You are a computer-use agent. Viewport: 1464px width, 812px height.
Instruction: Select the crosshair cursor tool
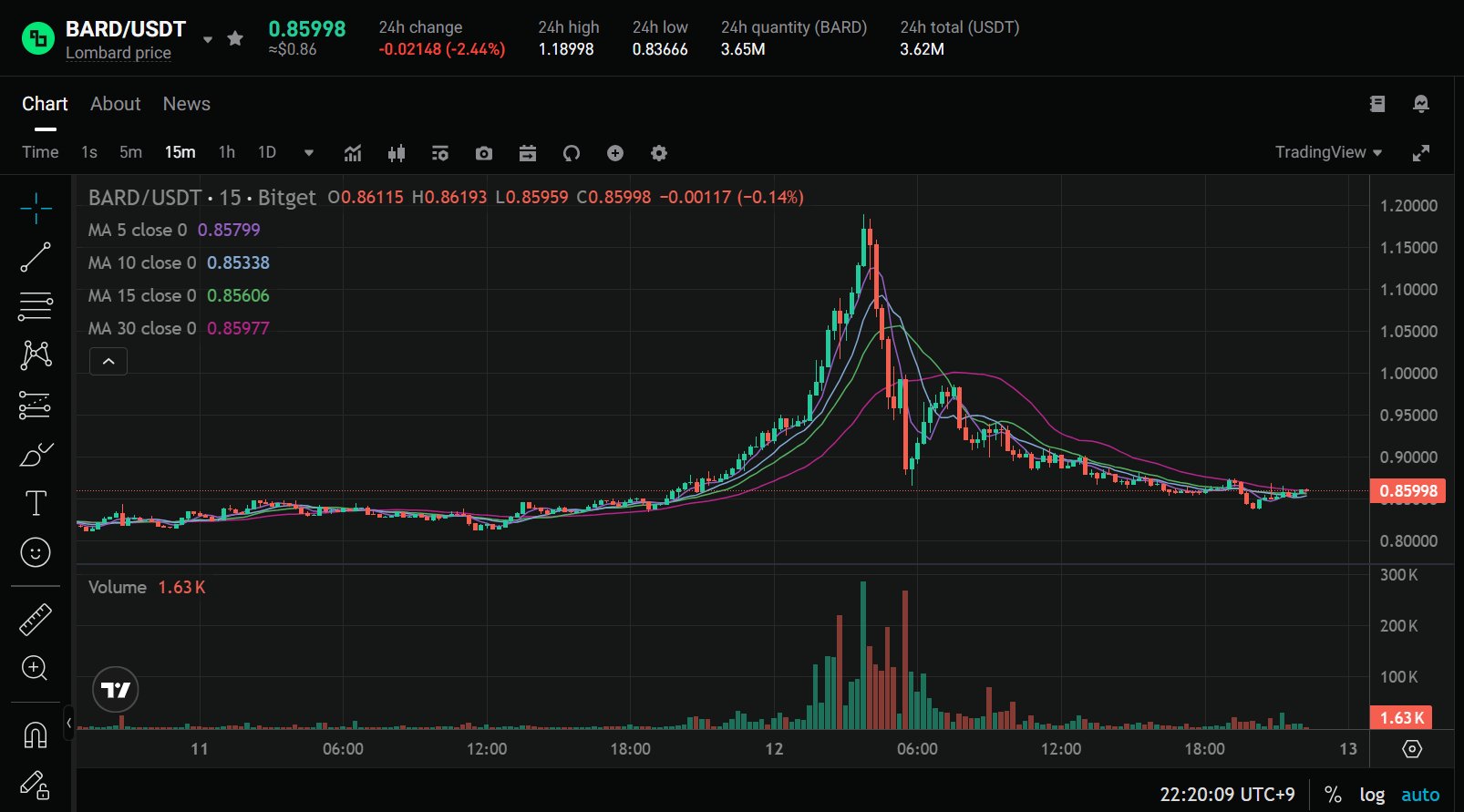tap(36, 208)
